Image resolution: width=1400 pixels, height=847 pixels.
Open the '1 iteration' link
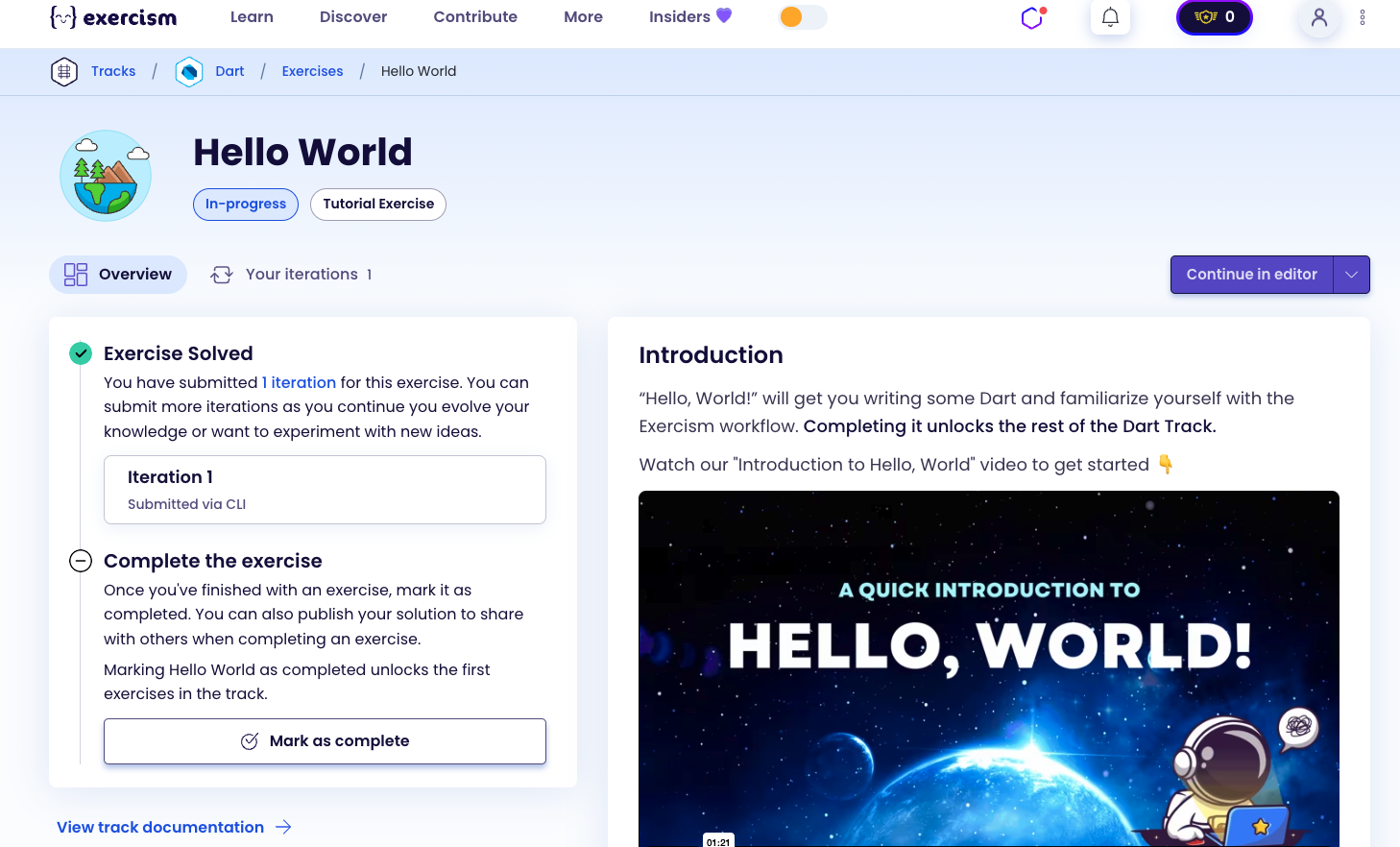click(x=299, y=382)
